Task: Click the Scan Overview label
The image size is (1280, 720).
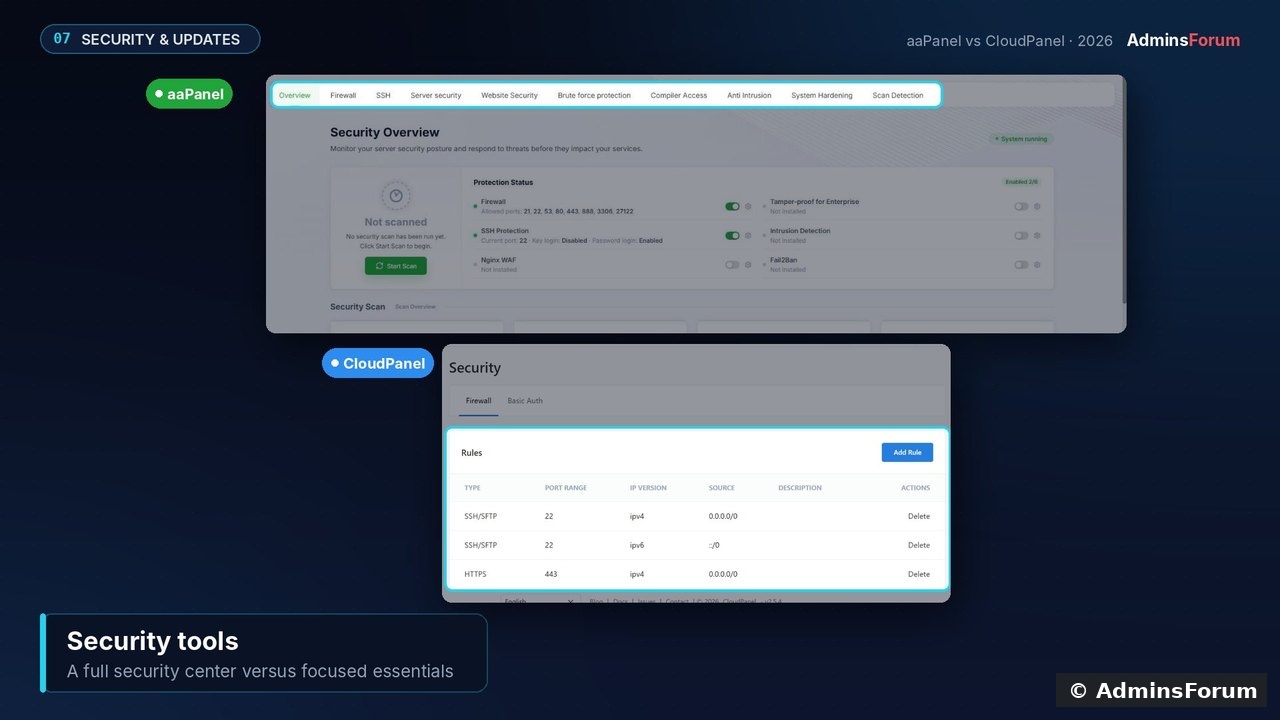Action: coord(415,307)
